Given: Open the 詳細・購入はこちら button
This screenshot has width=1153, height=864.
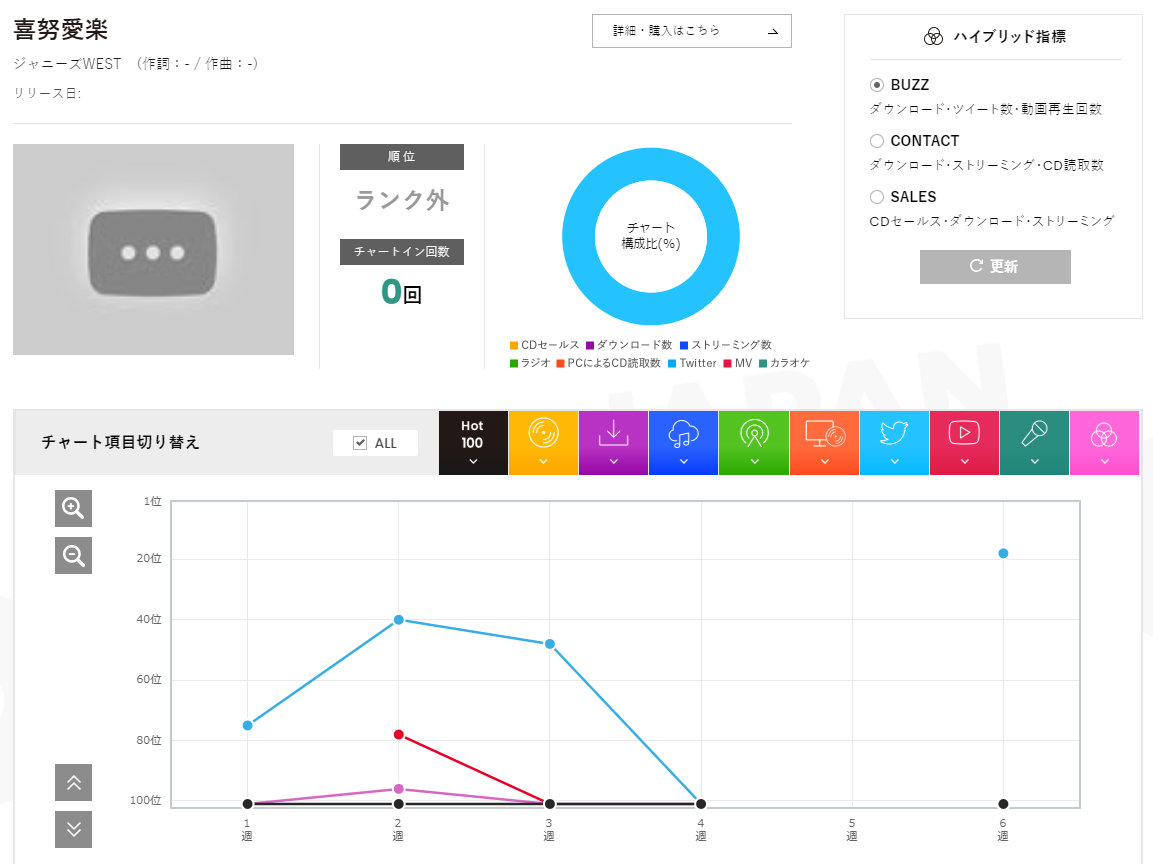Looking at the screenshot, I should [x=692, y=31].
